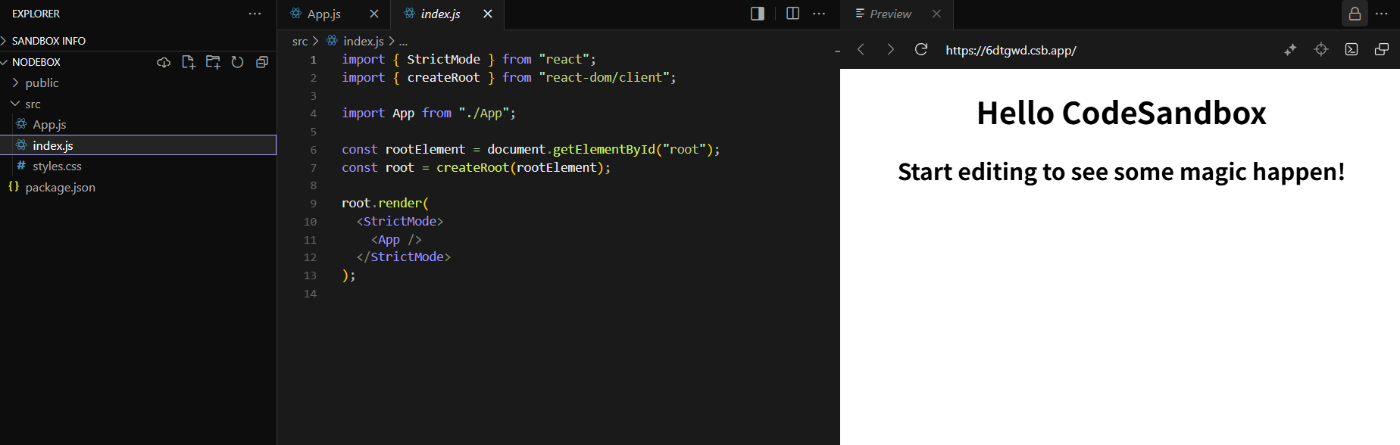Viewport: 1400px width, 445px height.
Task: Open the preview console terminal icon
Action: 1351,49
